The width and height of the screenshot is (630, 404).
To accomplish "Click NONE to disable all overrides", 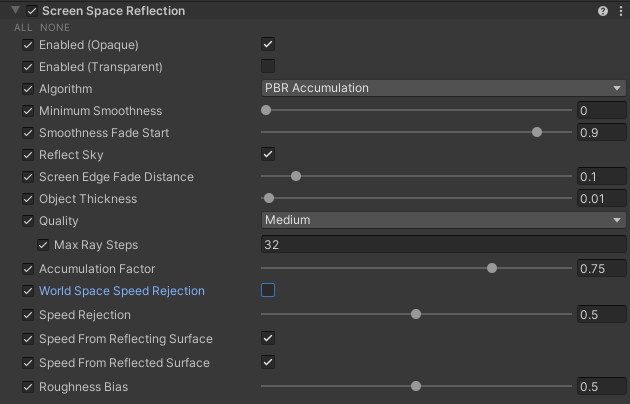I will [54, 27].
